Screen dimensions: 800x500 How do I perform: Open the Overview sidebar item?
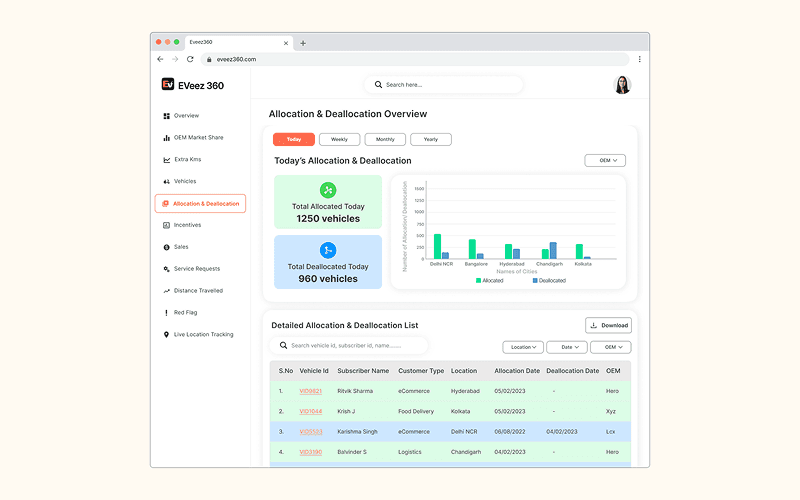(181, 116)
